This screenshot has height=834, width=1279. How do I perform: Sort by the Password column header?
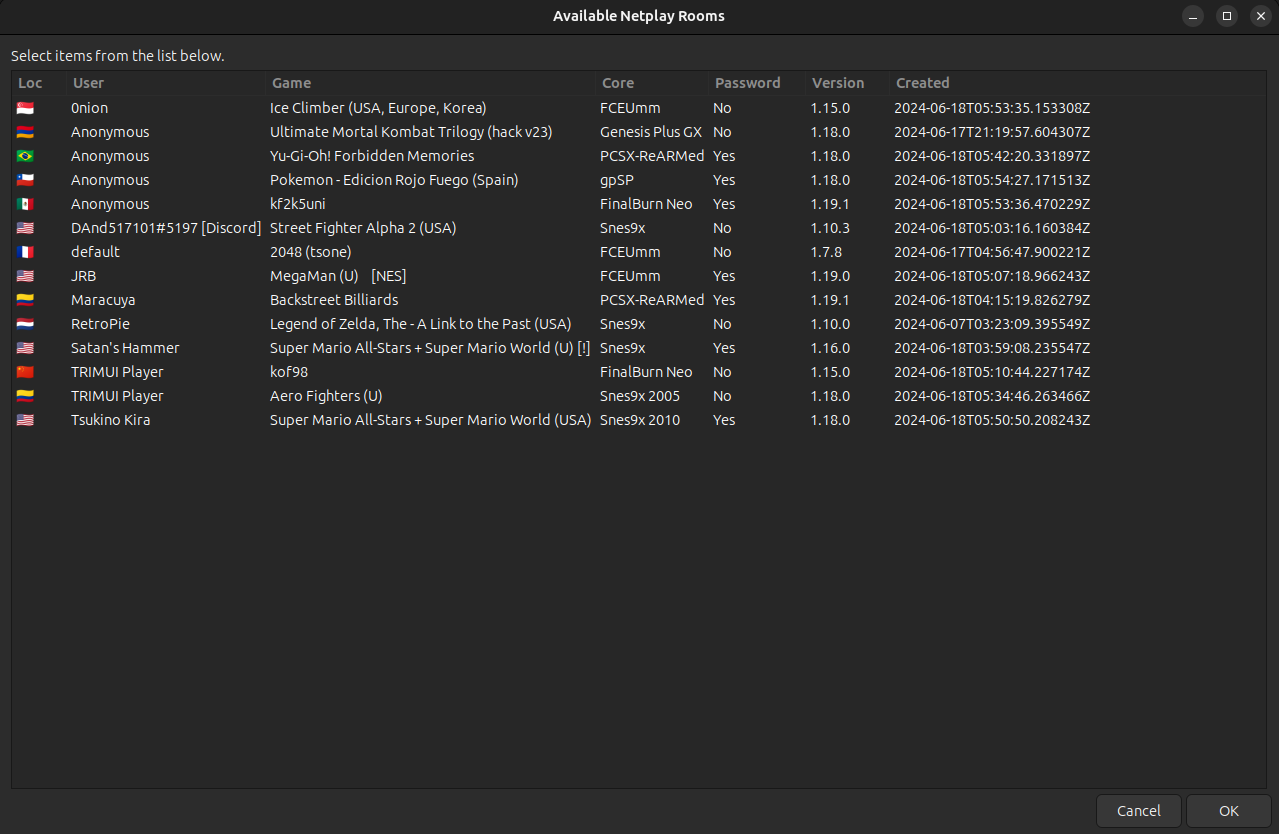(747, 83)
